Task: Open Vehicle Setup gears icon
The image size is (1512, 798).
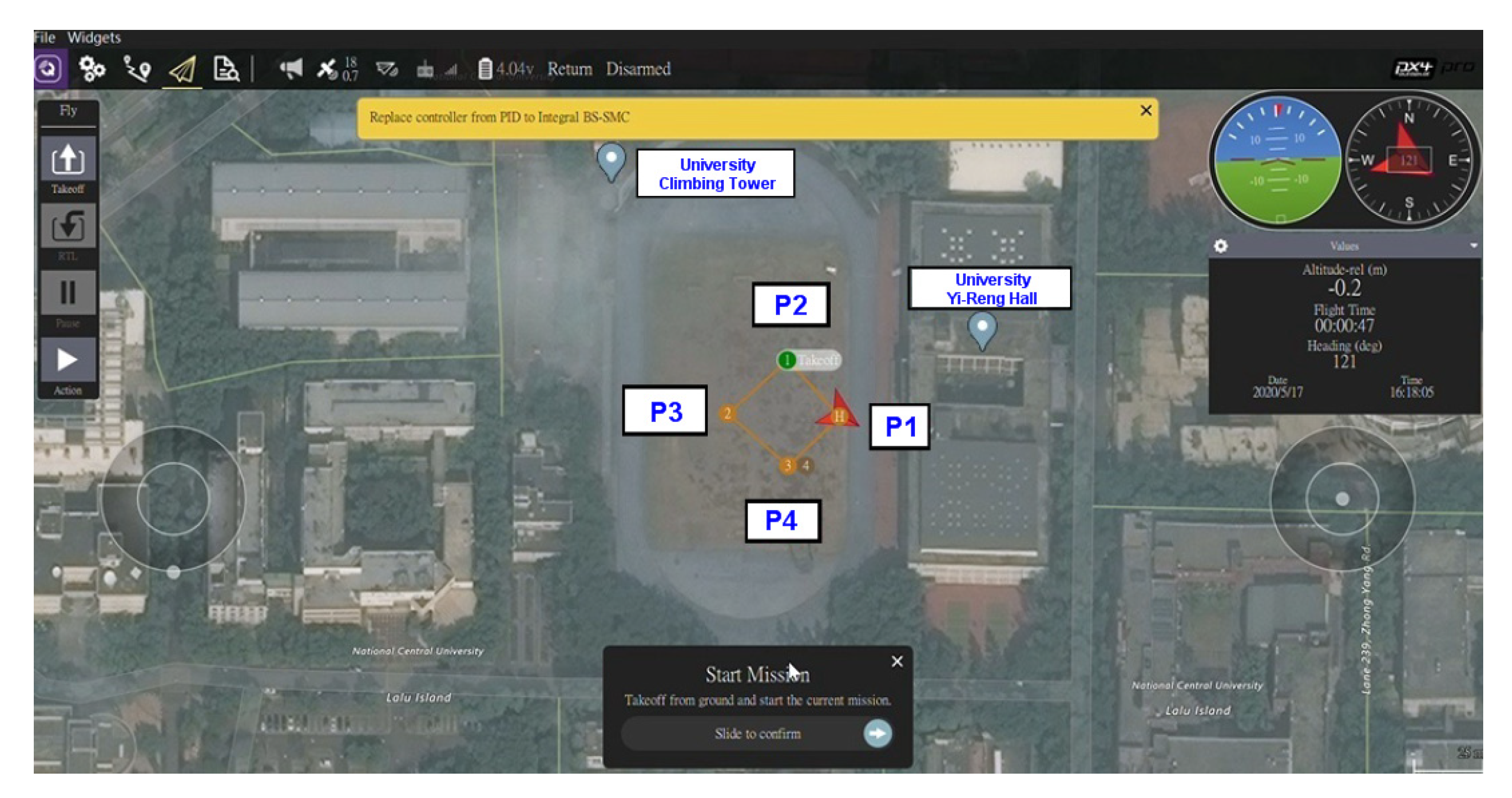Action: click(92, 69)
